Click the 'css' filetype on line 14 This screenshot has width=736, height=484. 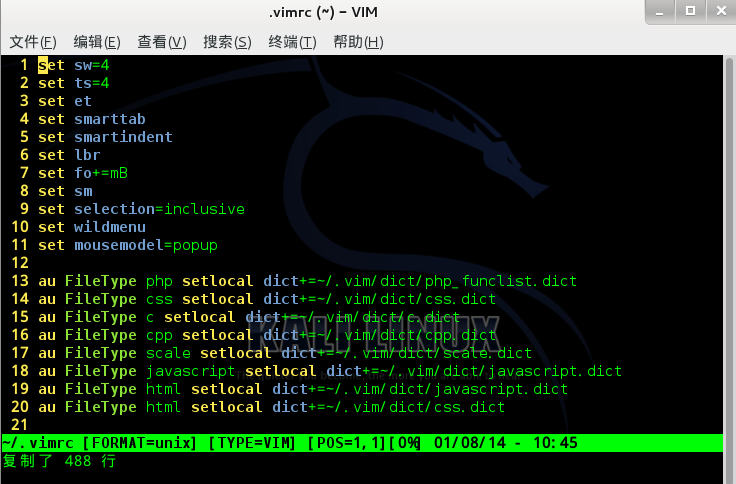pos(159,299)
